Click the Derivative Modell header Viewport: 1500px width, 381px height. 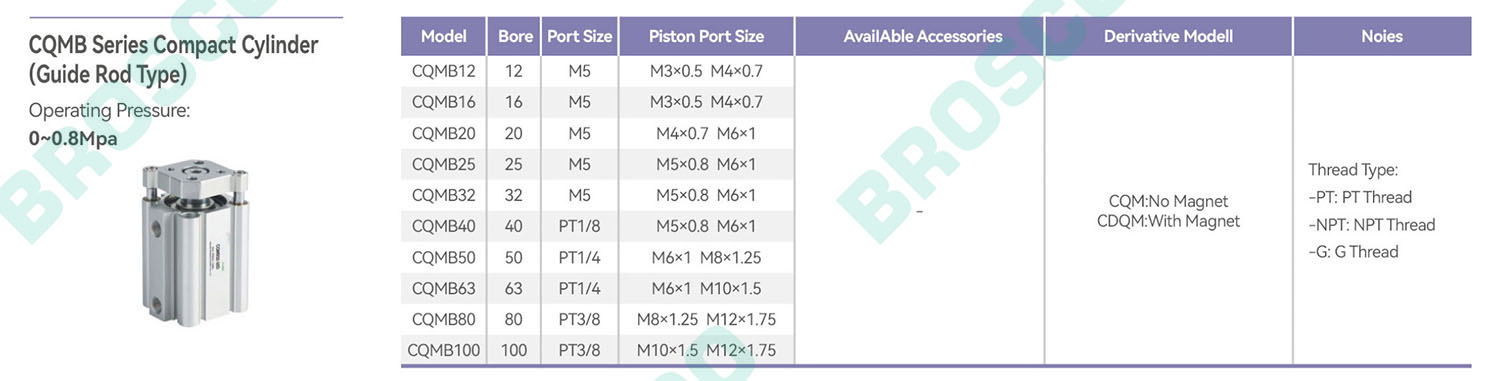1168,36
